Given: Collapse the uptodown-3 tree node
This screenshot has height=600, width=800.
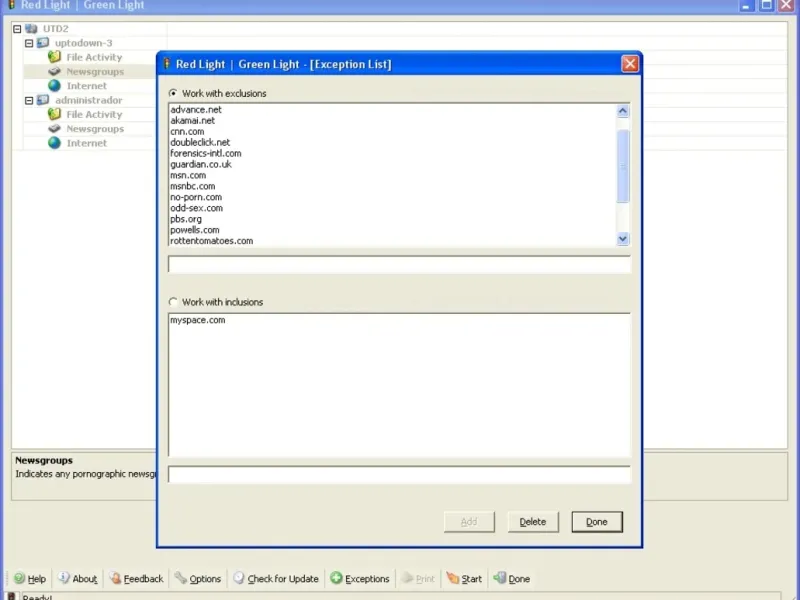Looking at the screenshot, I should pos(29,43).
